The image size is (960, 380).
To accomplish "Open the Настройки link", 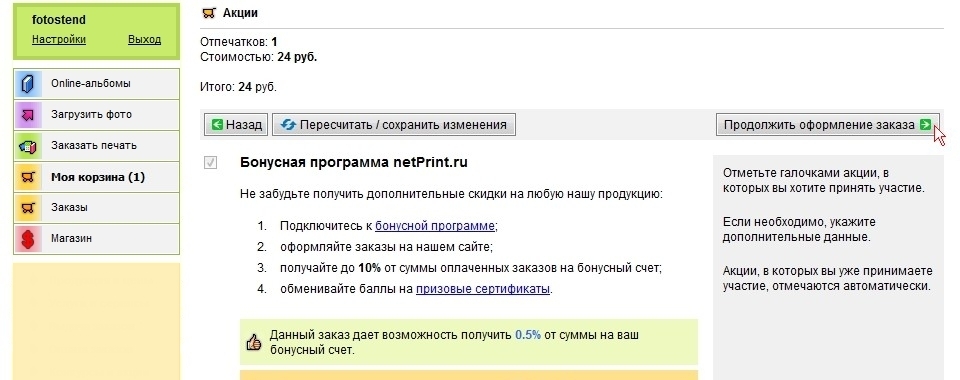I will click(x=59, y=39).
